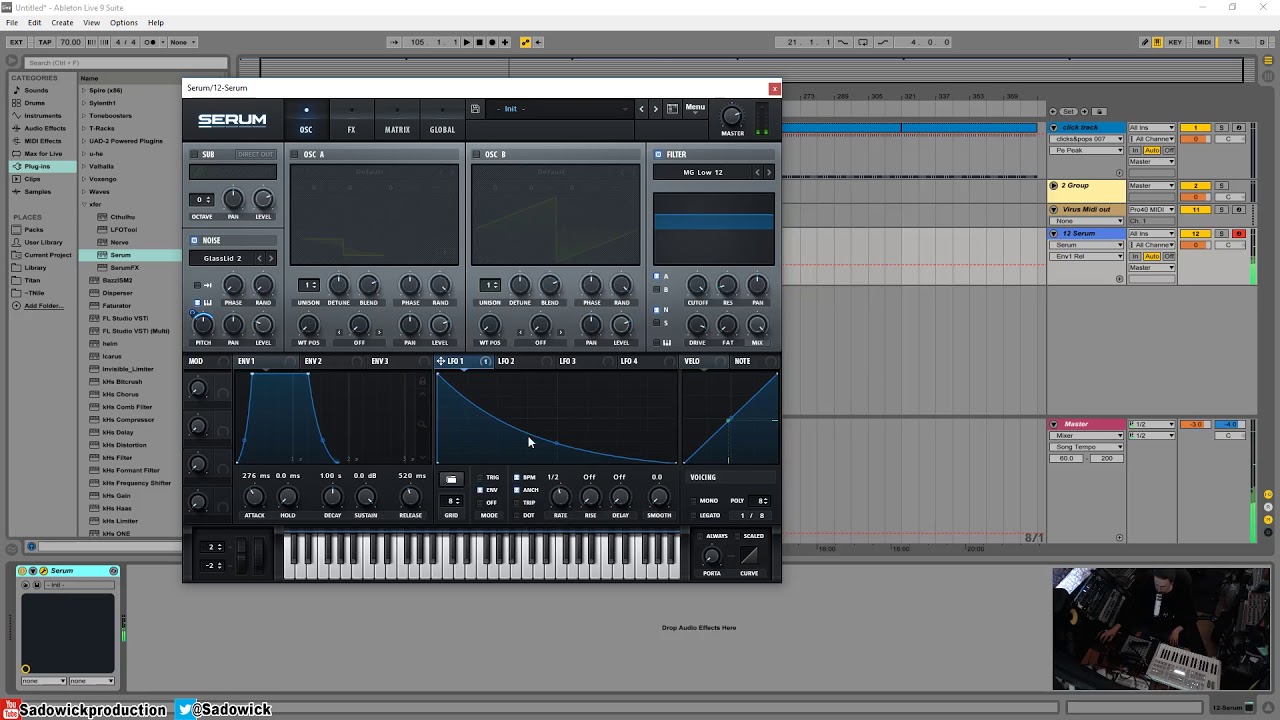Click Add Folder in Places

click(x=43, y=306)
